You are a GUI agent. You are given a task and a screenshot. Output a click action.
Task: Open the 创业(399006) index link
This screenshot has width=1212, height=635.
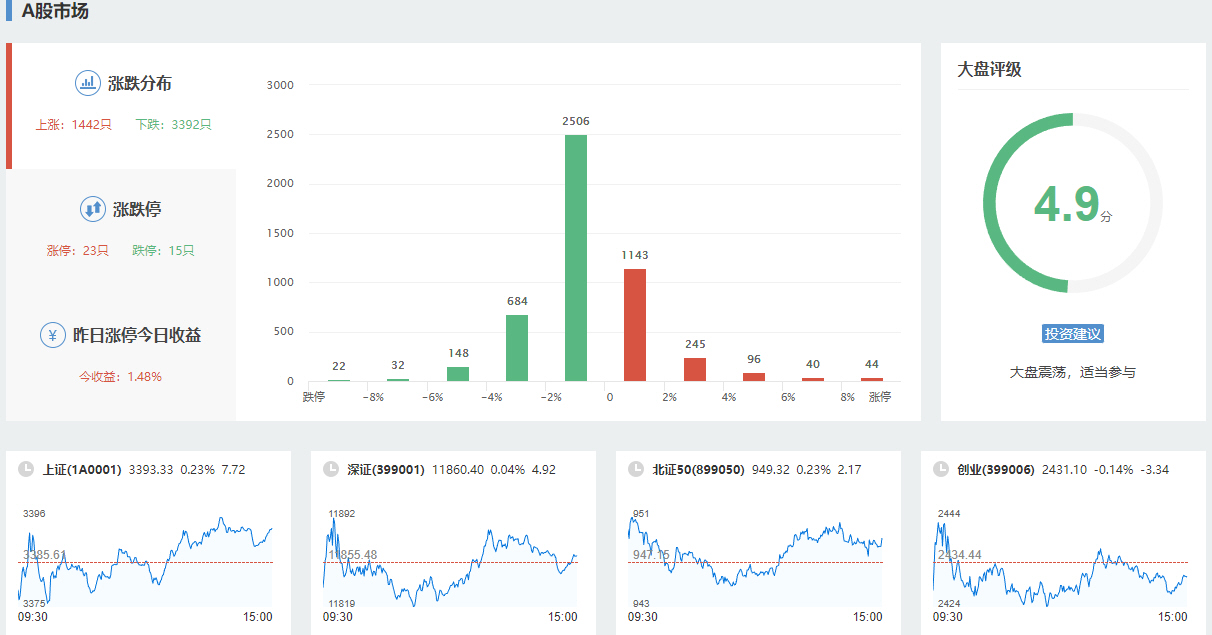pyautogui.click(x=995, y=469)
